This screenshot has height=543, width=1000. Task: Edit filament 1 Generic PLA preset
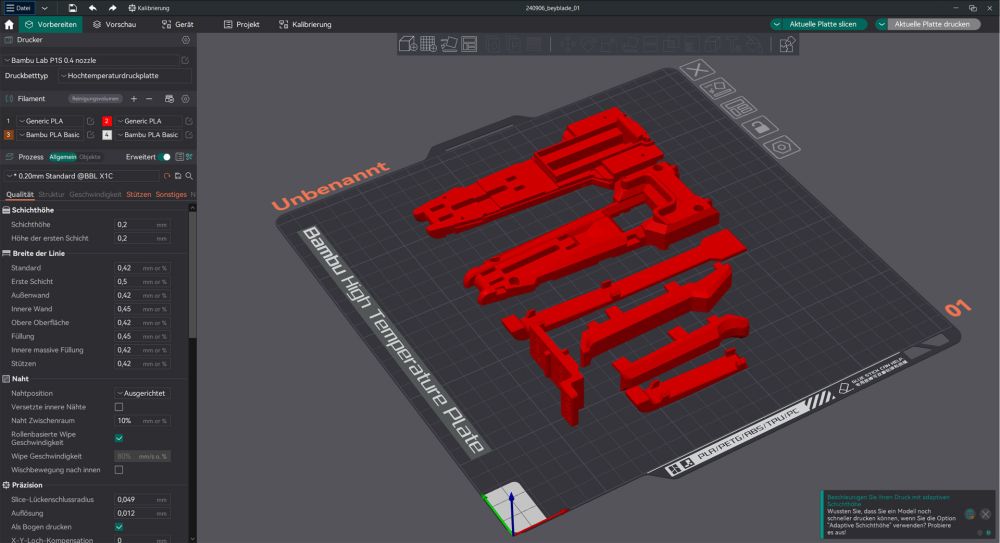tap(91, 121)
